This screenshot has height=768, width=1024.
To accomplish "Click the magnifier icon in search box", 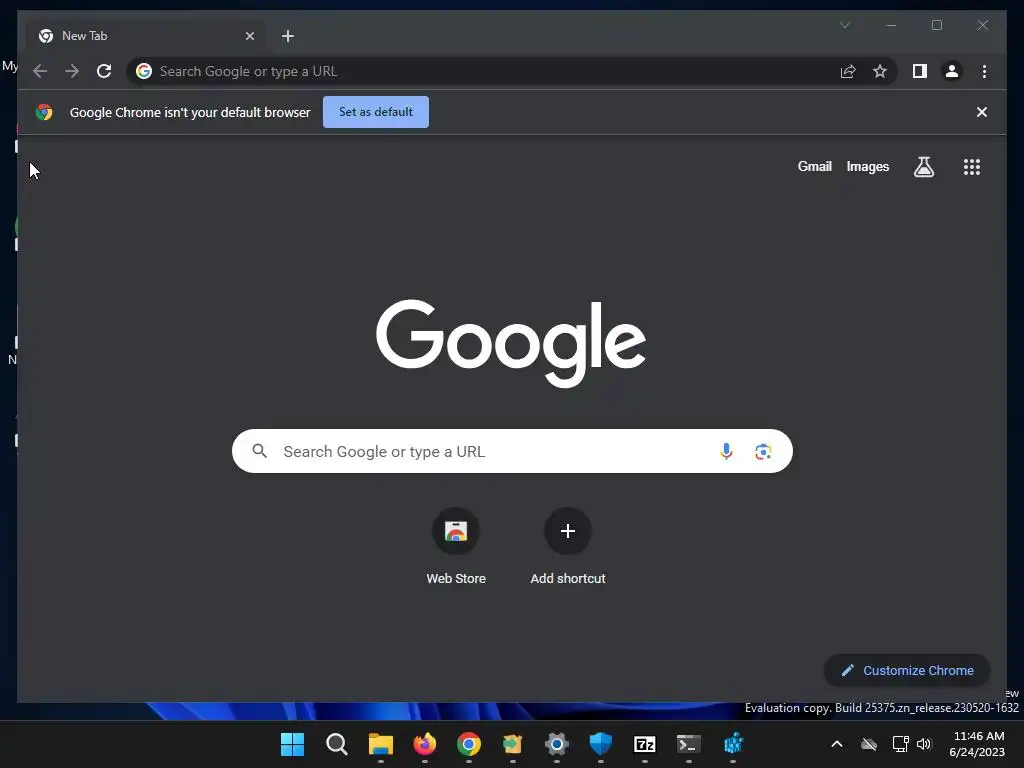I will pos(259,451).
